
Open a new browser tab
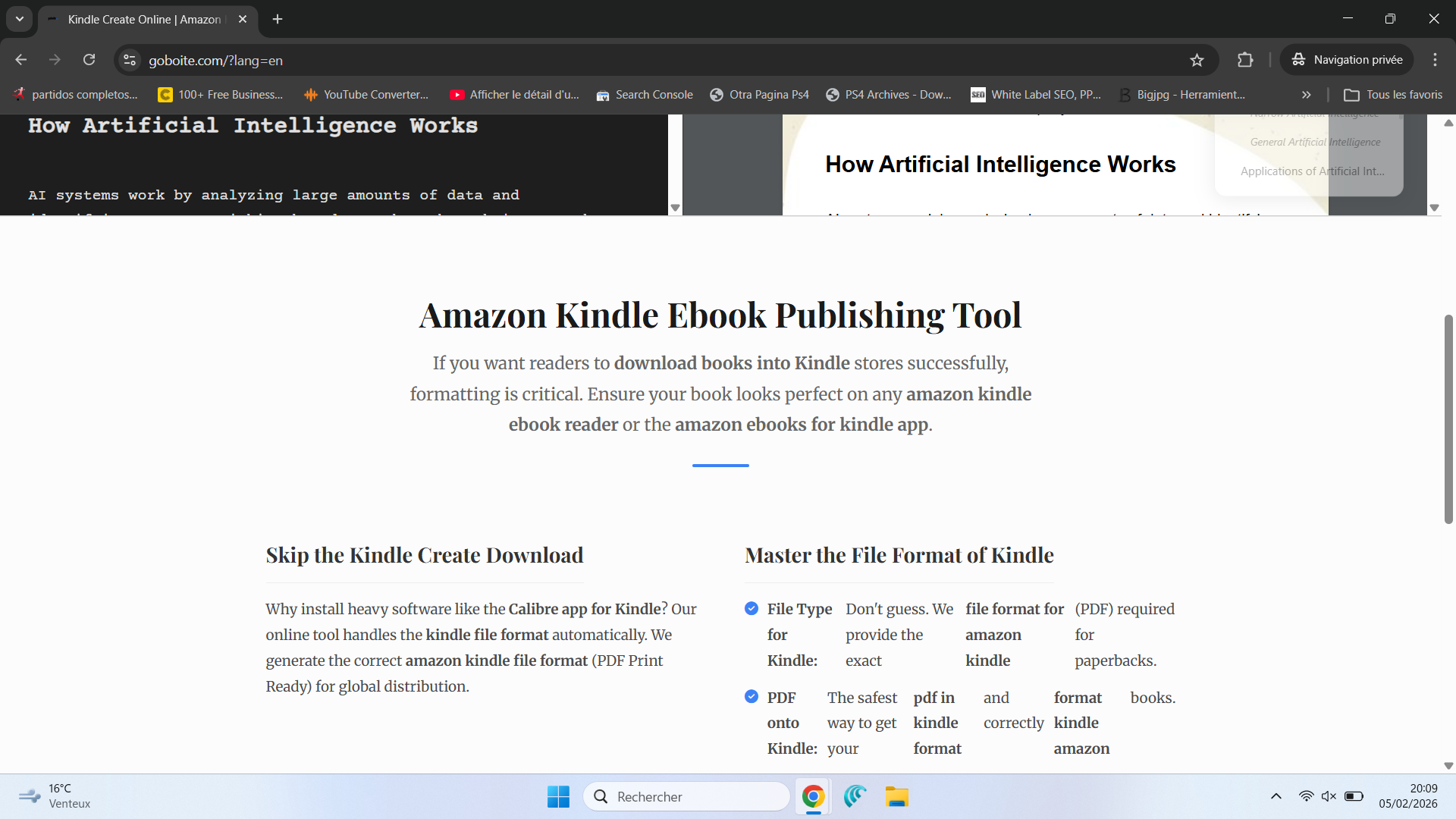278,19
